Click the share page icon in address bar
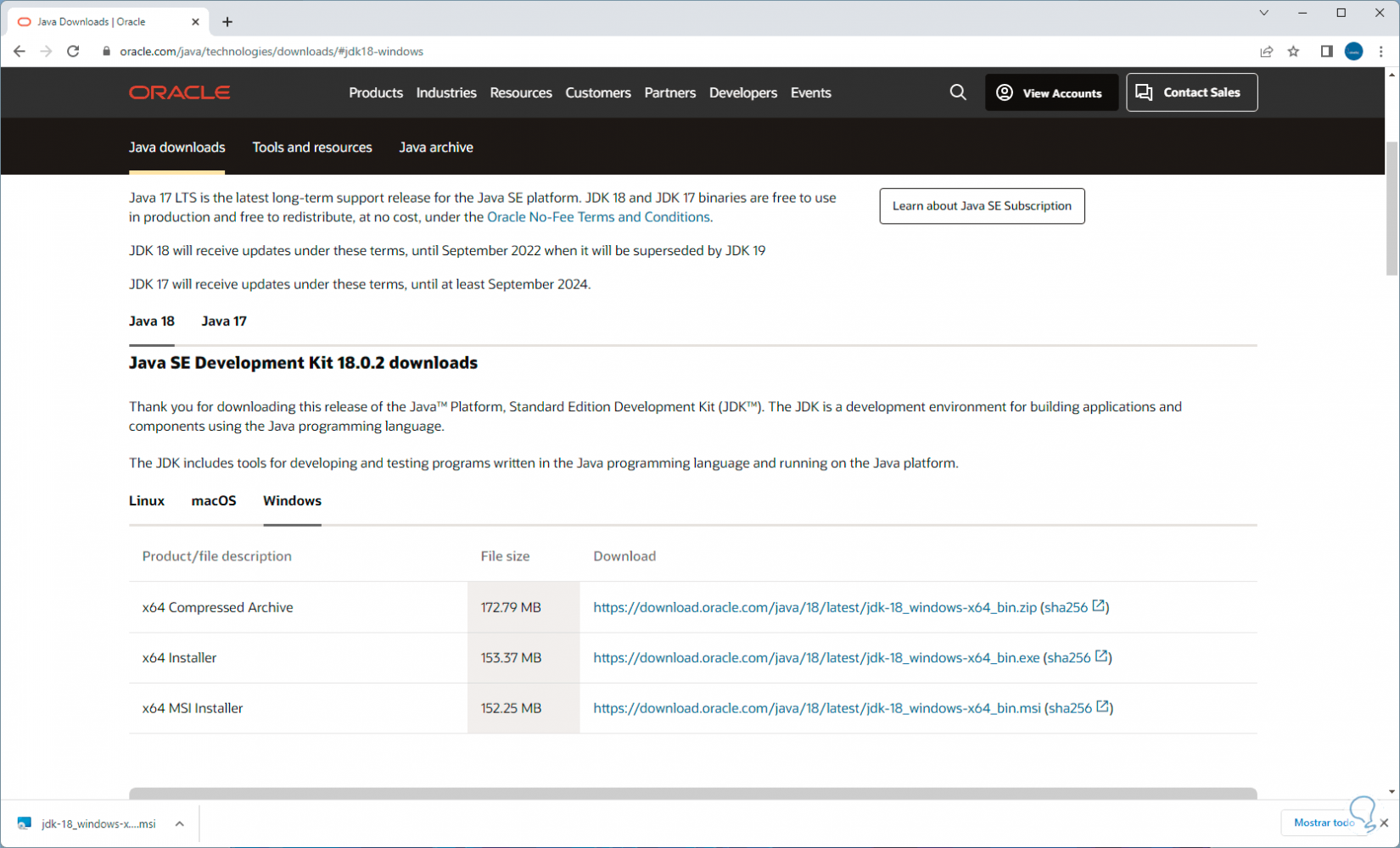The height and width of the screenshot is (848, 1400). click(x=1266, y=52)
